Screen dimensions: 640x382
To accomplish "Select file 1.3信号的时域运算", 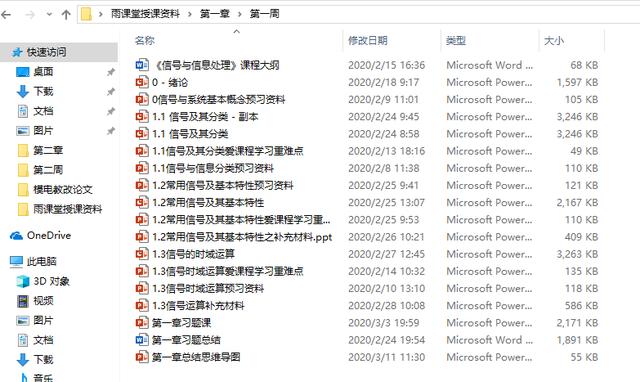I will (193, 254).
